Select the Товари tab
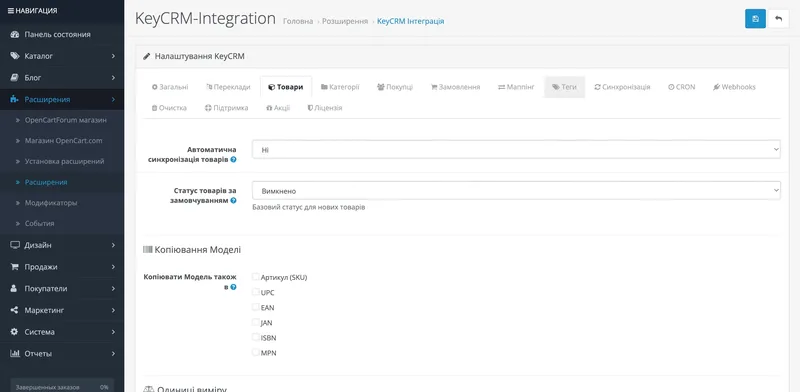 click(286, 87)
